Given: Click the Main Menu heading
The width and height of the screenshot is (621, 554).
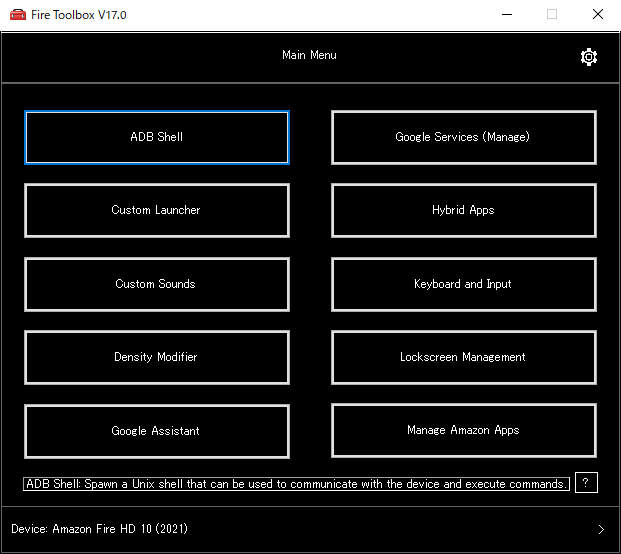Looking at the screenshot, I should click(x=309, y=55).
